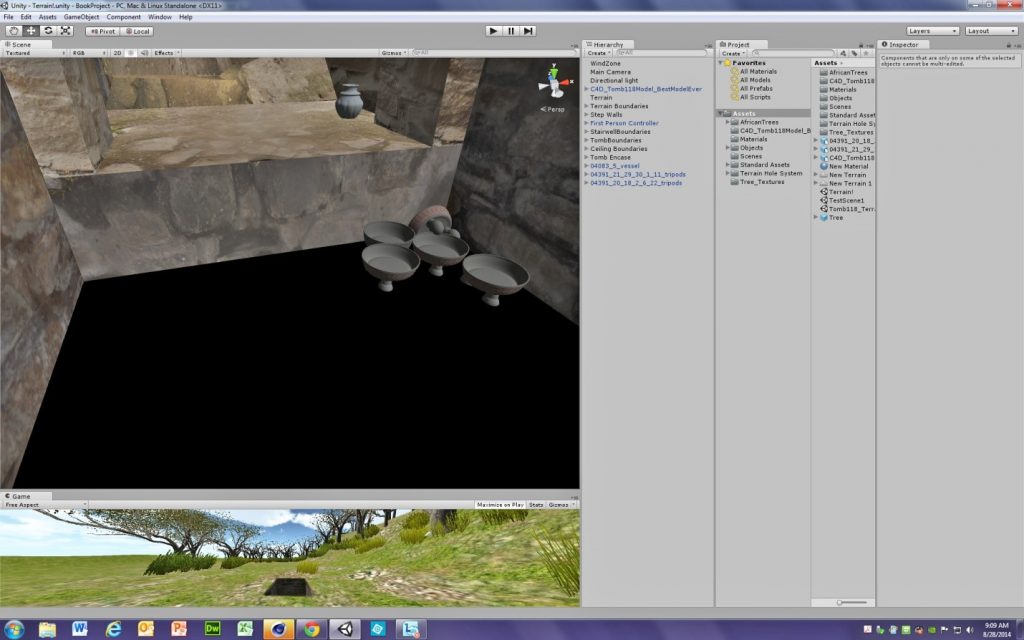Viewport: 1024px width, 640px height.
Task: Click the Project search field
Action: [793, 53]
